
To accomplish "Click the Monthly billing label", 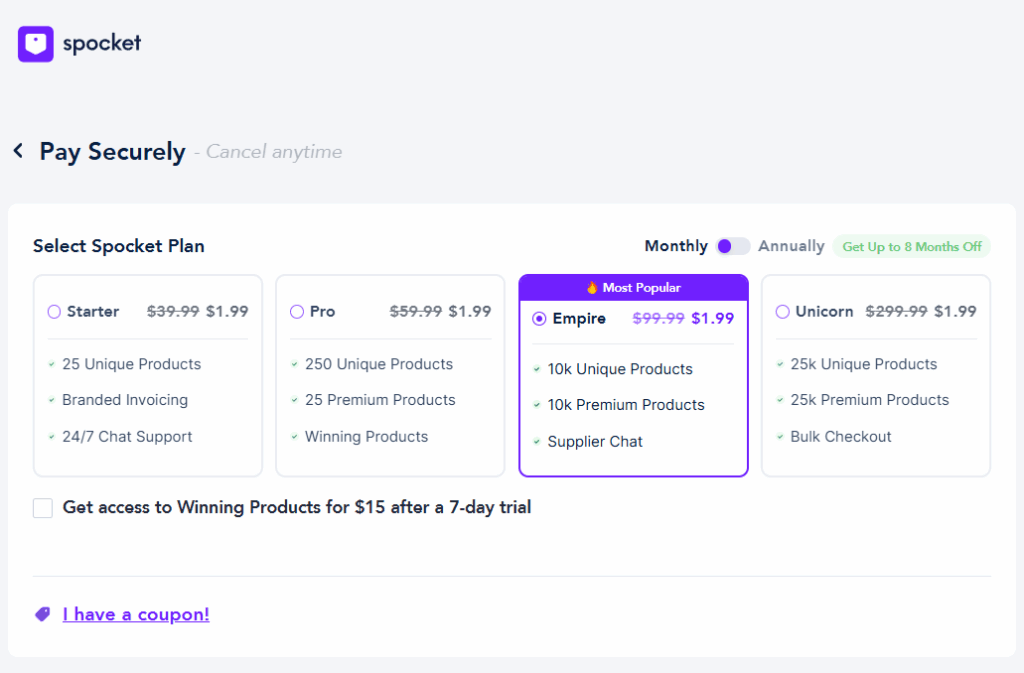I will [675, 245].
